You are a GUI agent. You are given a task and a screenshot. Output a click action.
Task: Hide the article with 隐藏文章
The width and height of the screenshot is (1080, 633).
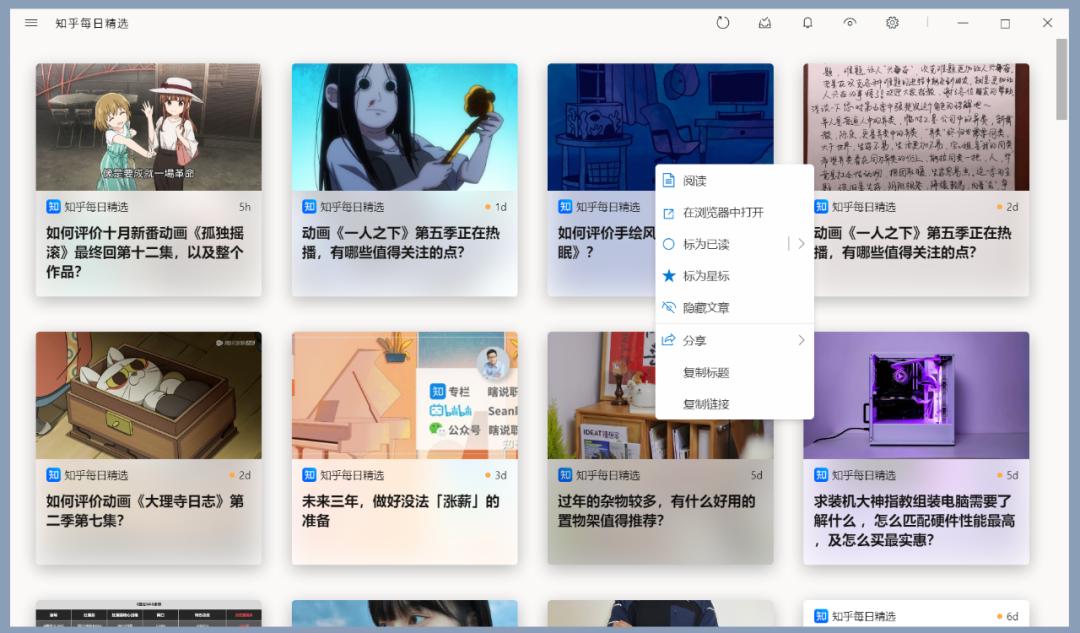711,307
